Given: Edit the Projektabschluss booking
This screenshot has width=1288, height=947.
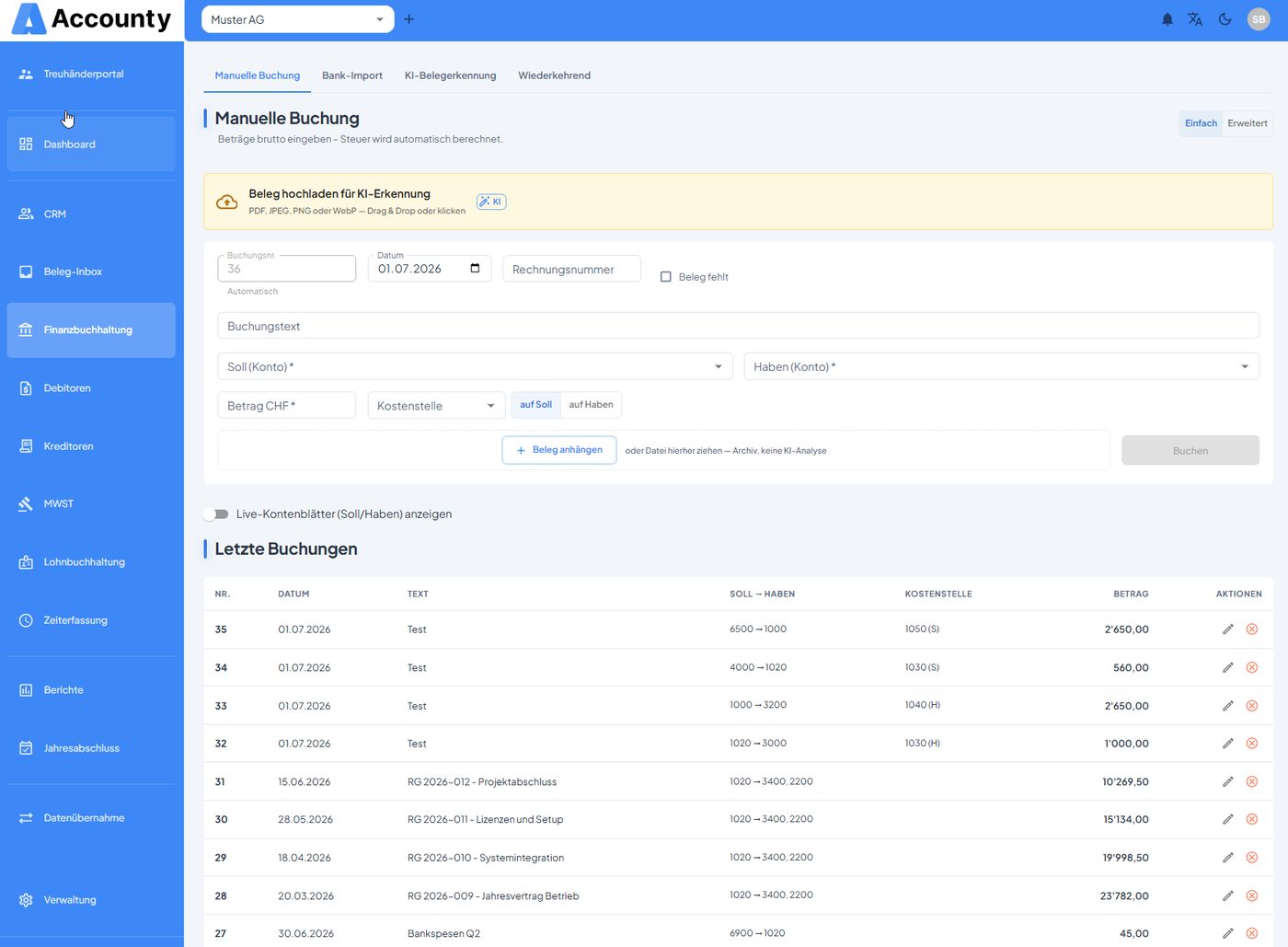Looking at the screenshot, I should (1227, 782).
